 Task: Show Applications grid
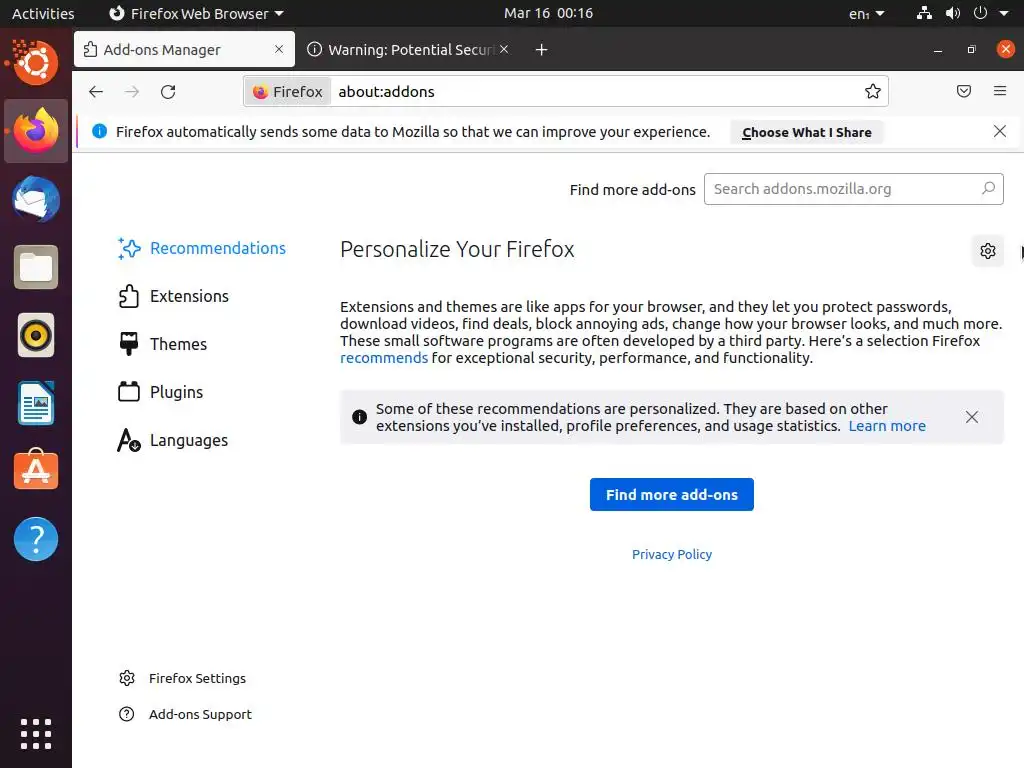click(36, 734)
